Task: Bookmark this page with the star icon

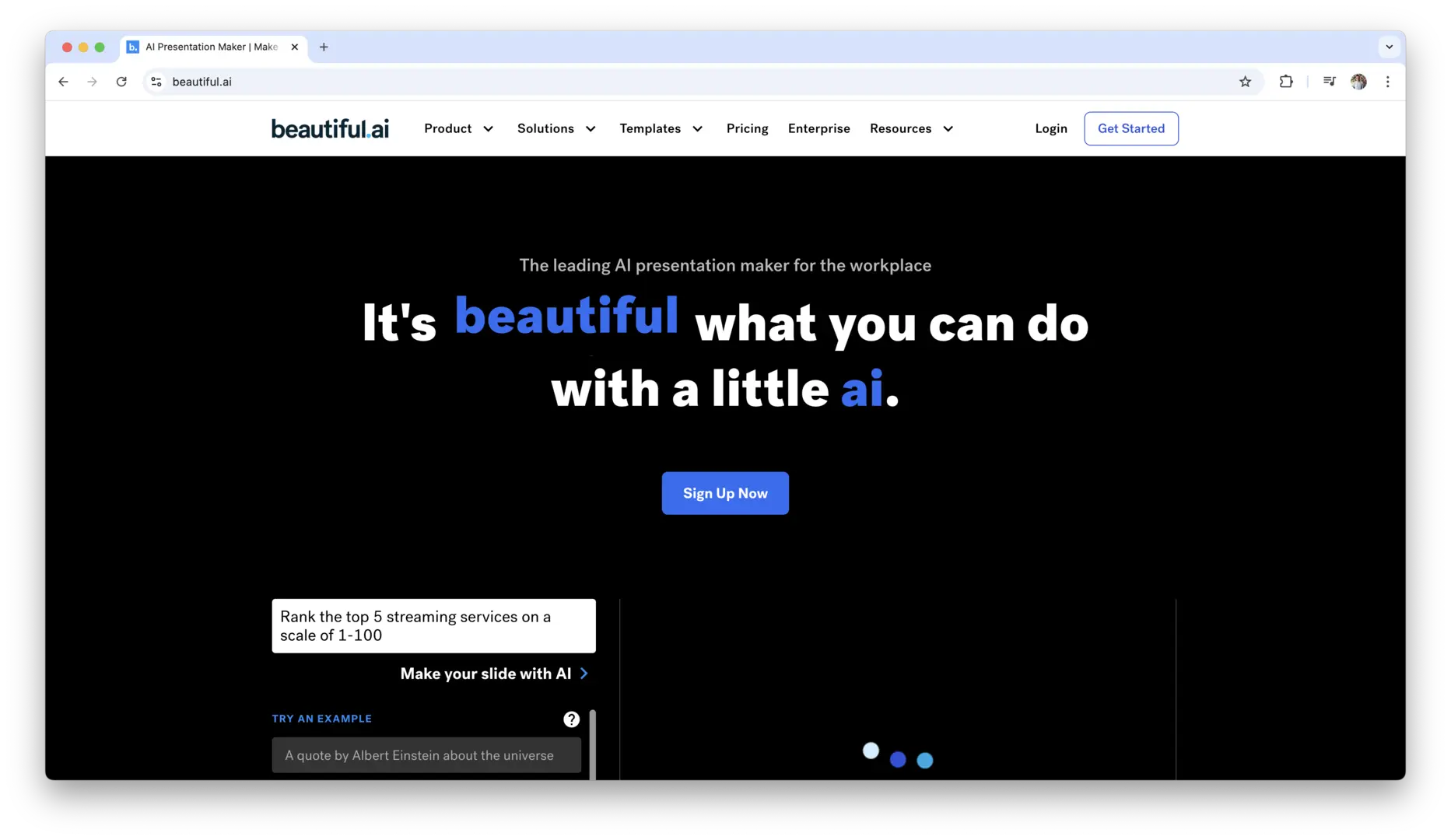Action: 1245,82
